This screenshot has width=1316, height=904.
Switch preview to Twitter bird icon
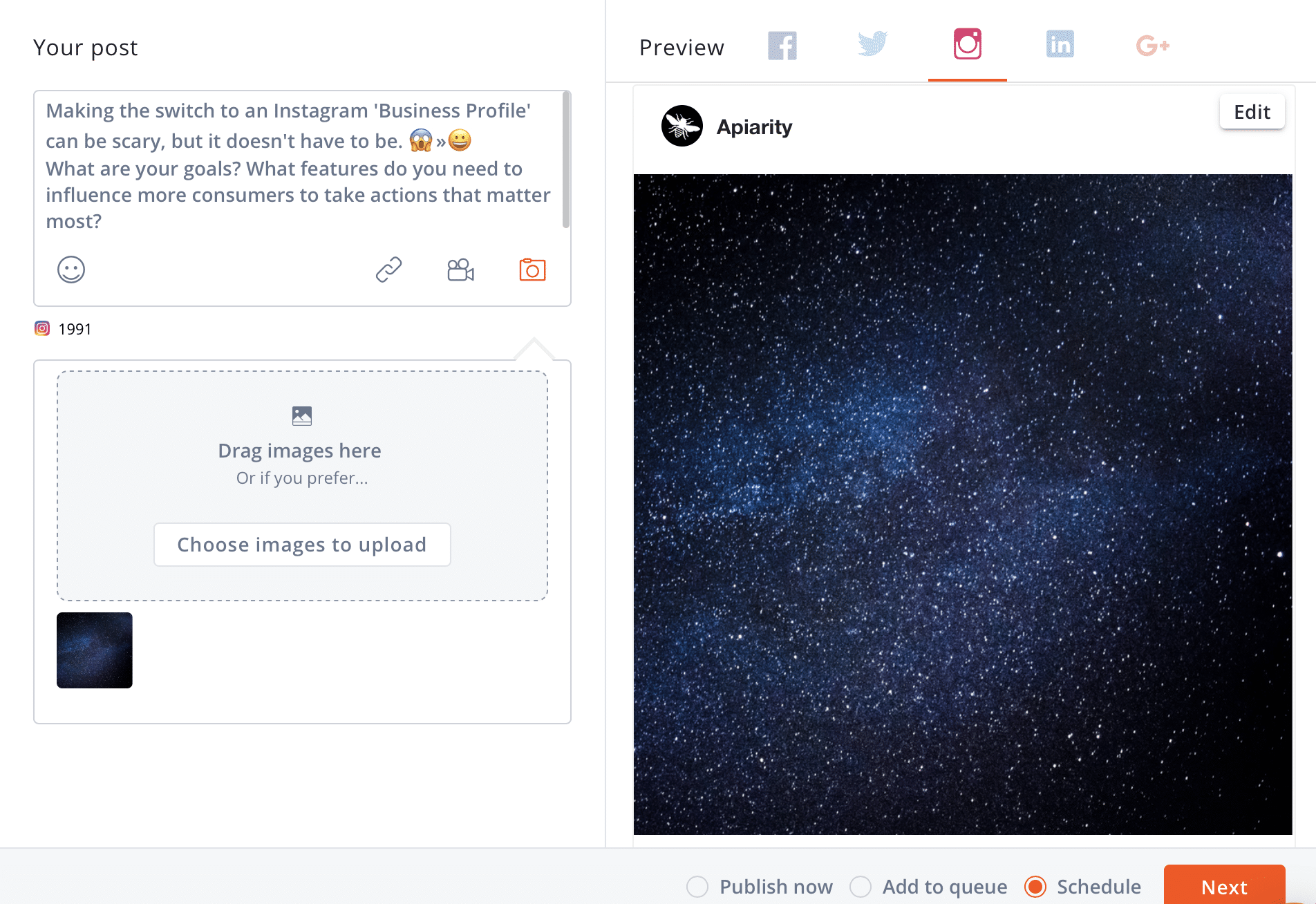[x=872, y=44]
